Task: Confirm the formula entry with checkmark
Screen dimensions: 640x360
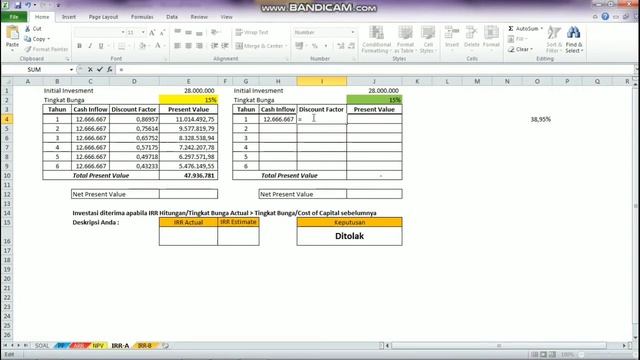Action: 100,70
